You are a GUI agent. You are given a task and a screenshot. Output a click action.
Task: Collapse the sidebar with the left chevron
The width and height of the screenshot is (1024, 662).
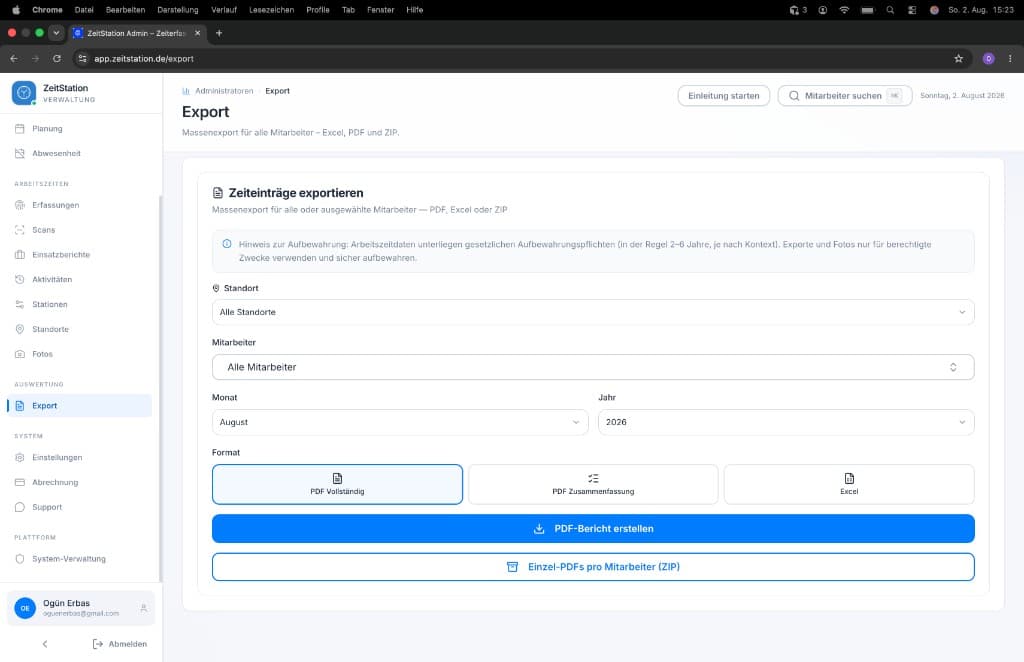(45, 644)
